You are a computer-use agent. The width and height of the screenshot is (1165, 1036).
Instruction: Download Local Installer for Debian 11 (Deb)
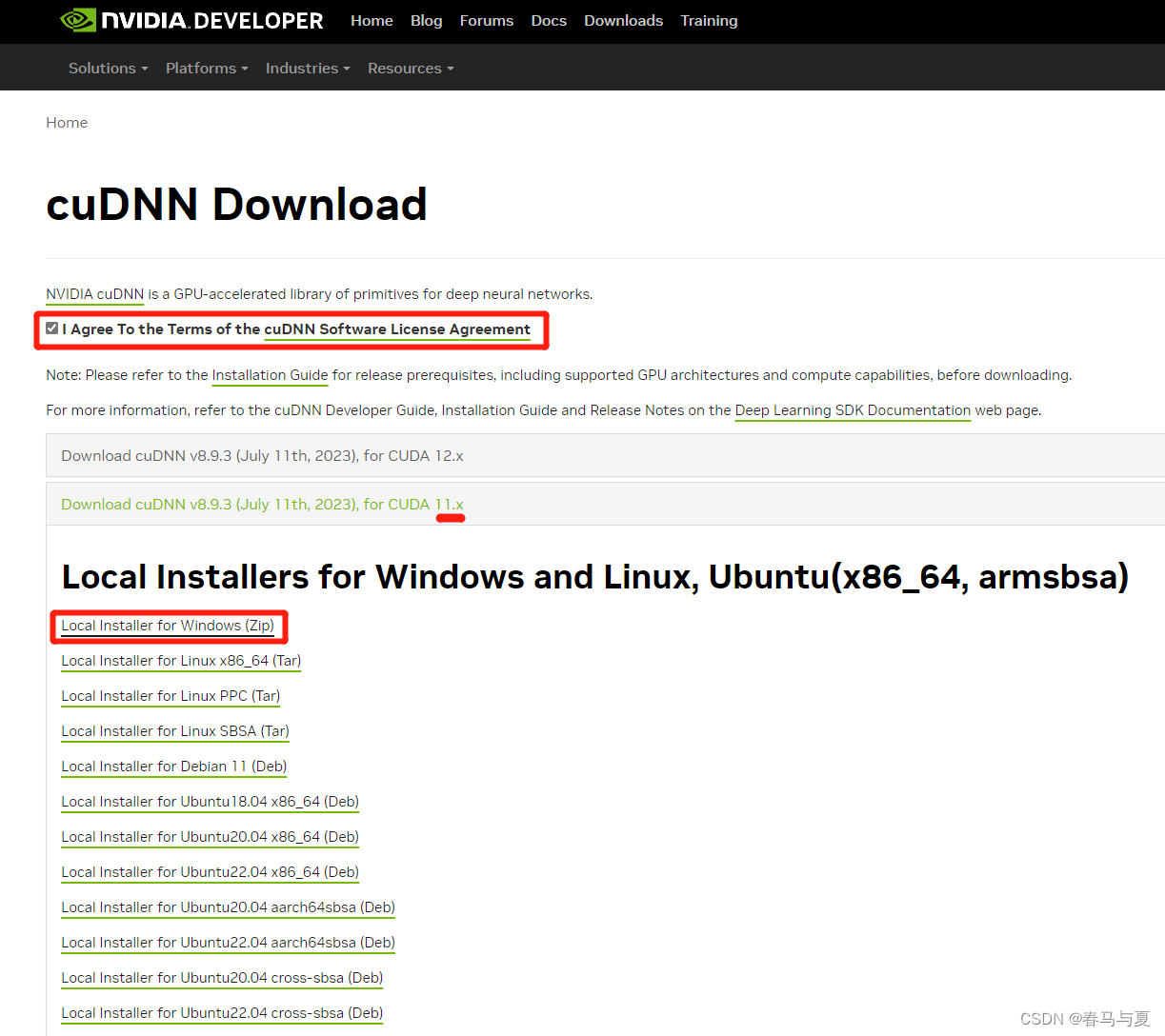174,767
